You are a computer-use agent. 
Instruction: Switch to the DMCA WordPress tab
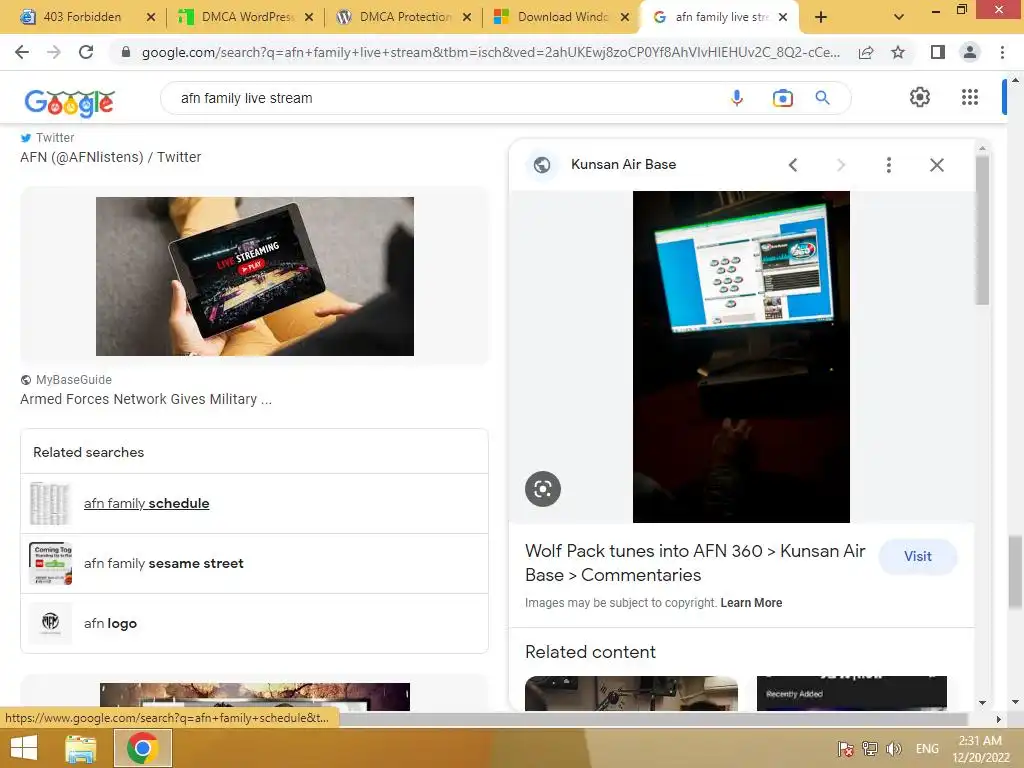pos(248,17)
